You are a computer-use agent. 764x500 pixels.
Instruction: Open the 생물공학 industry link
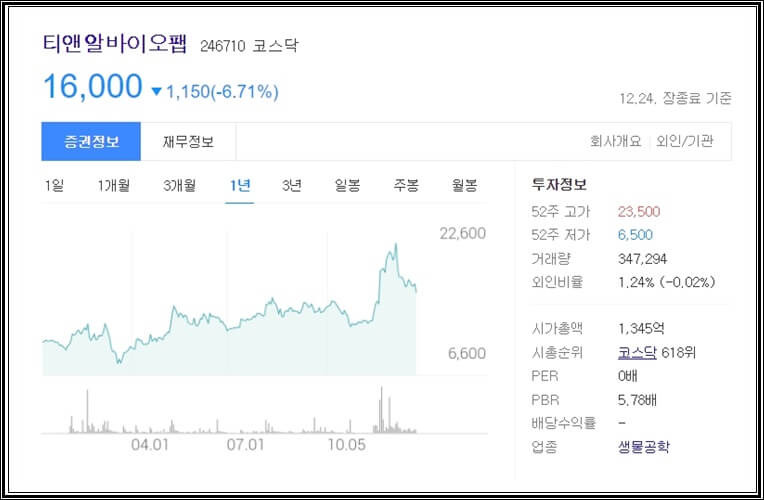645,446
